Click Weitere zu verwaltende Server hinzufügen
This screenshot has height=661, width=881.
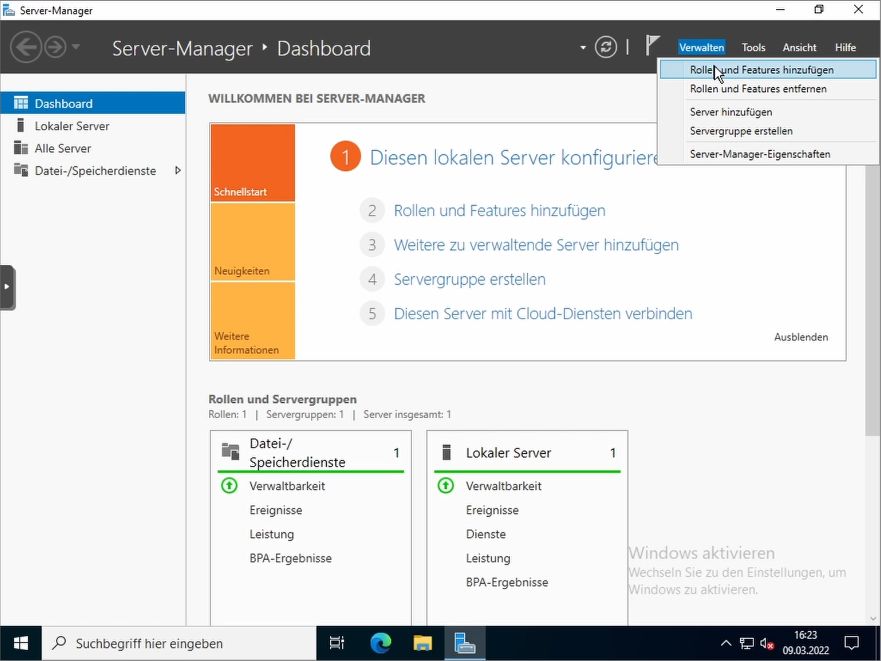tap(536, 245)
